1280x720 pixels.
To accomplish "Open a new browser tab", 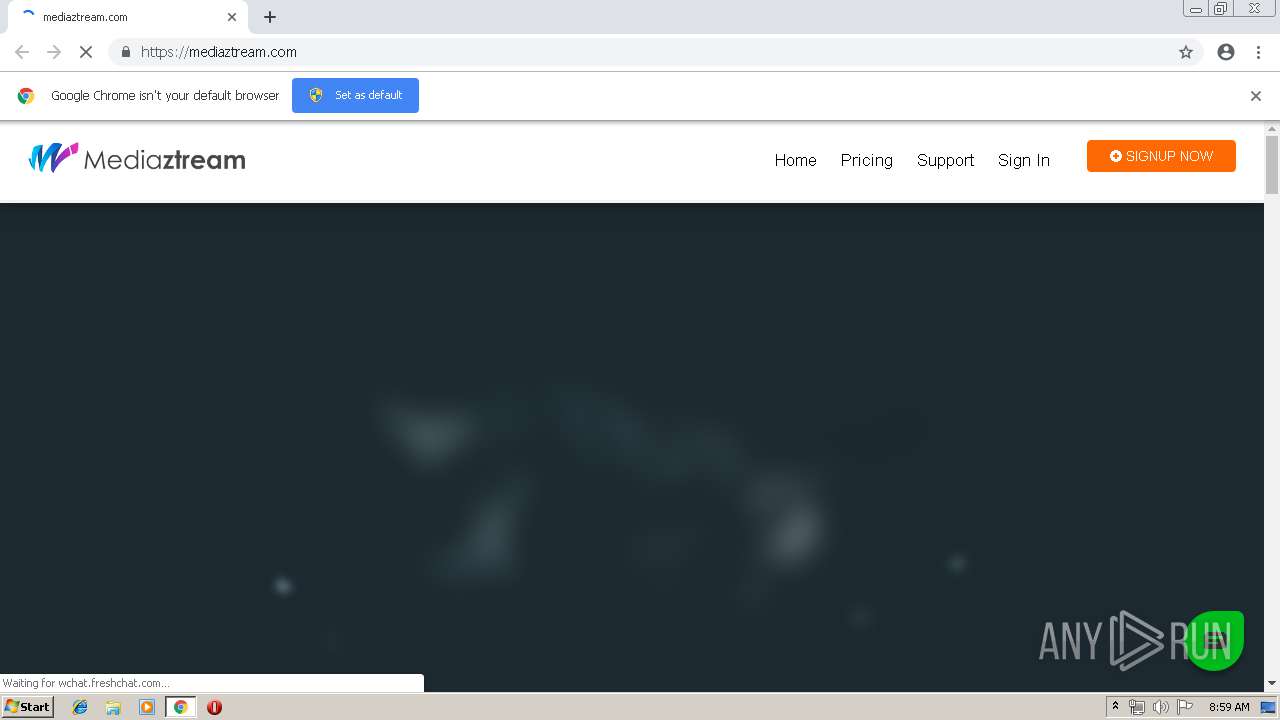I will pyautogui.click(x=270, y=17).
